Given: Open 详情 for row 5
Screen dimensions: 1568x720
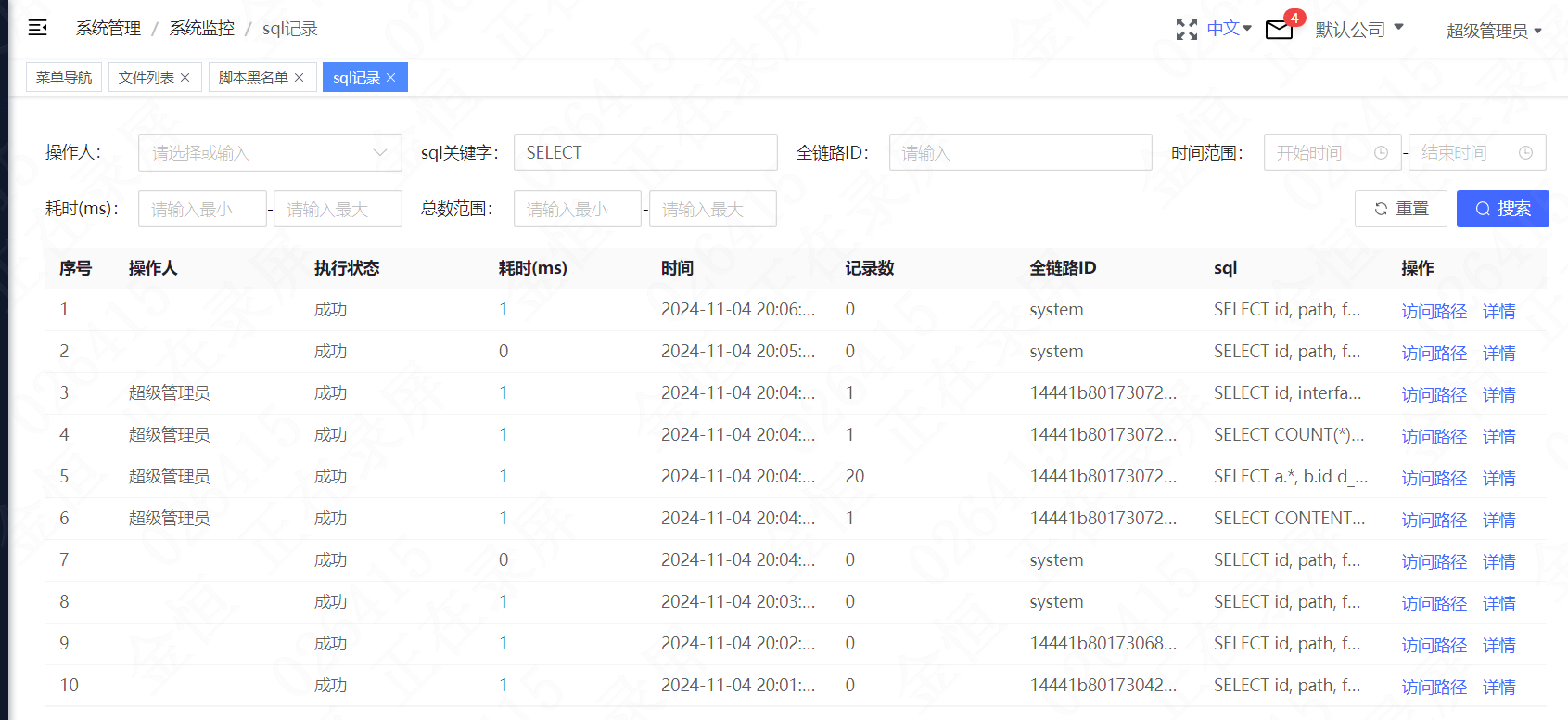Looking at the screenshot, I should point(1498,479).
